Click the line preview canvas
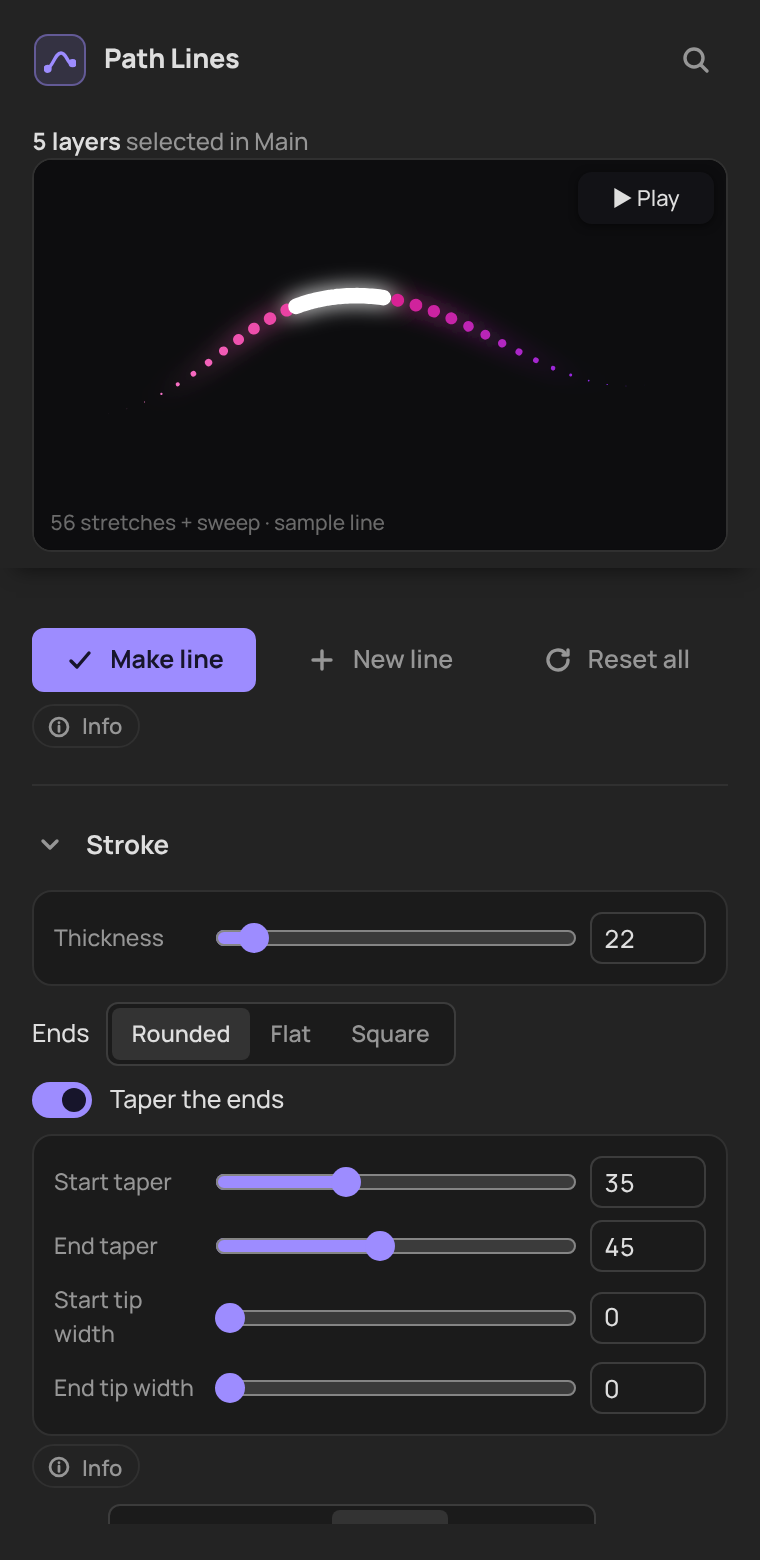The width and height of the screenshot is (760, 1560). point(380,355)
